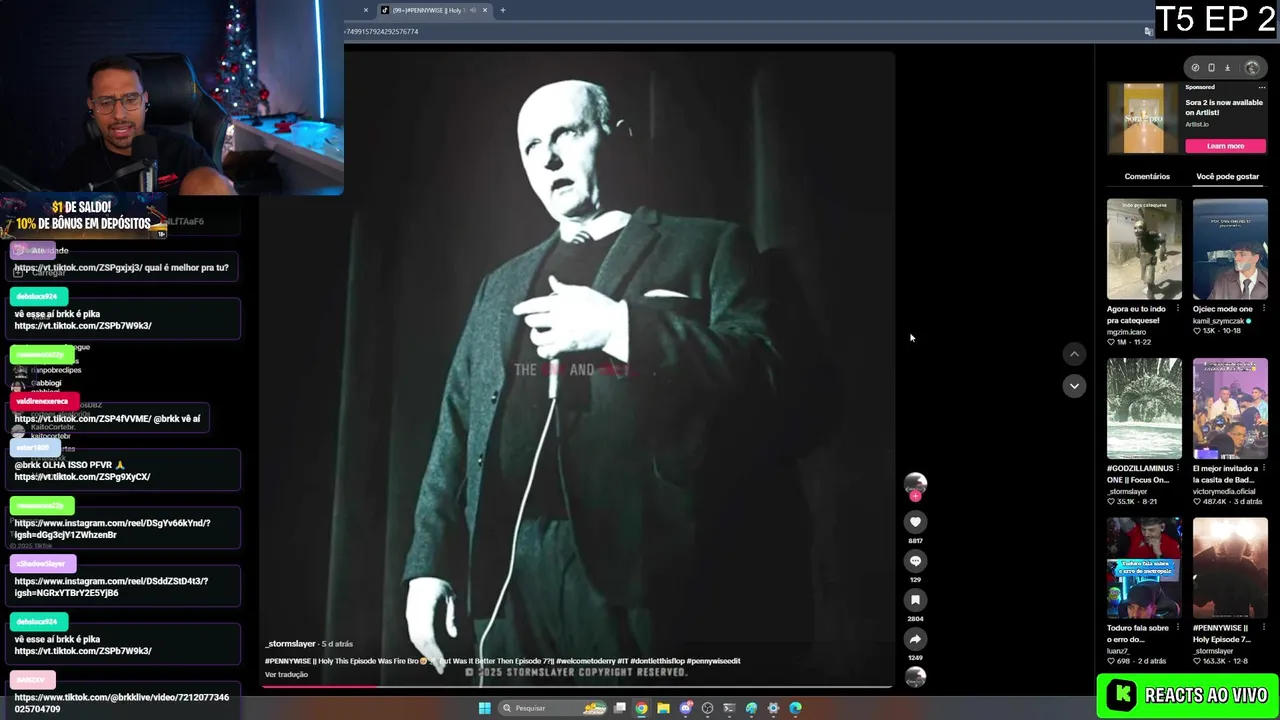Viewport: 1280px width, 720px height.
Task: Open the 'Toduro fala sobre o erro' thumbnail
Action: pyautogui.click(x=1144, y=568)
